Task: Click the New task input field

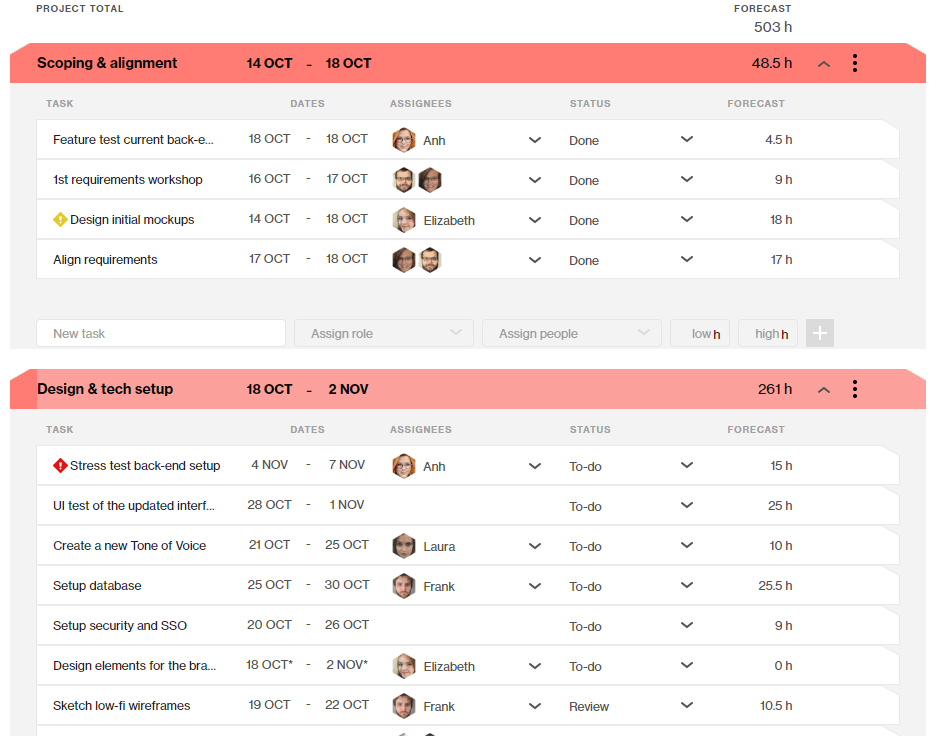Action: click(x=160, y=334)
